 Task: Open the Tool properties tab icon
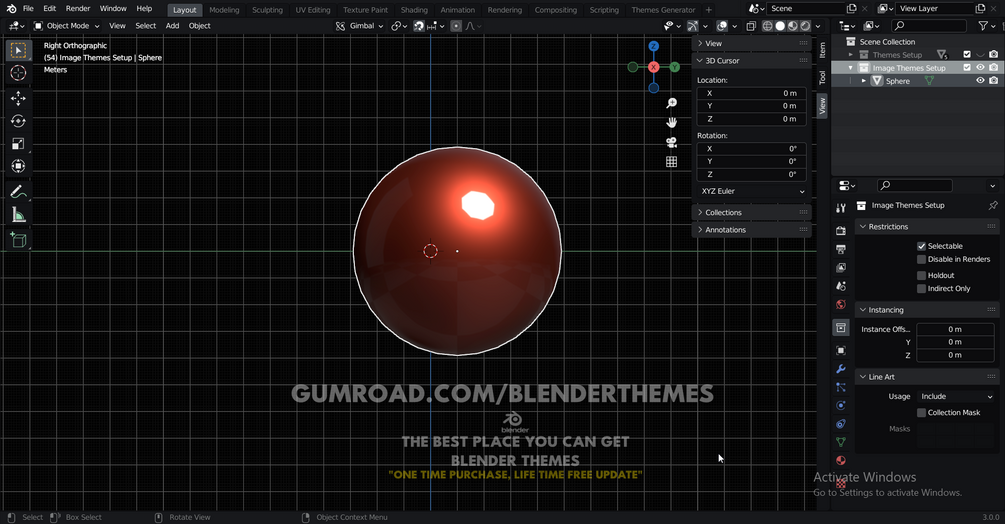pos(841,208)
